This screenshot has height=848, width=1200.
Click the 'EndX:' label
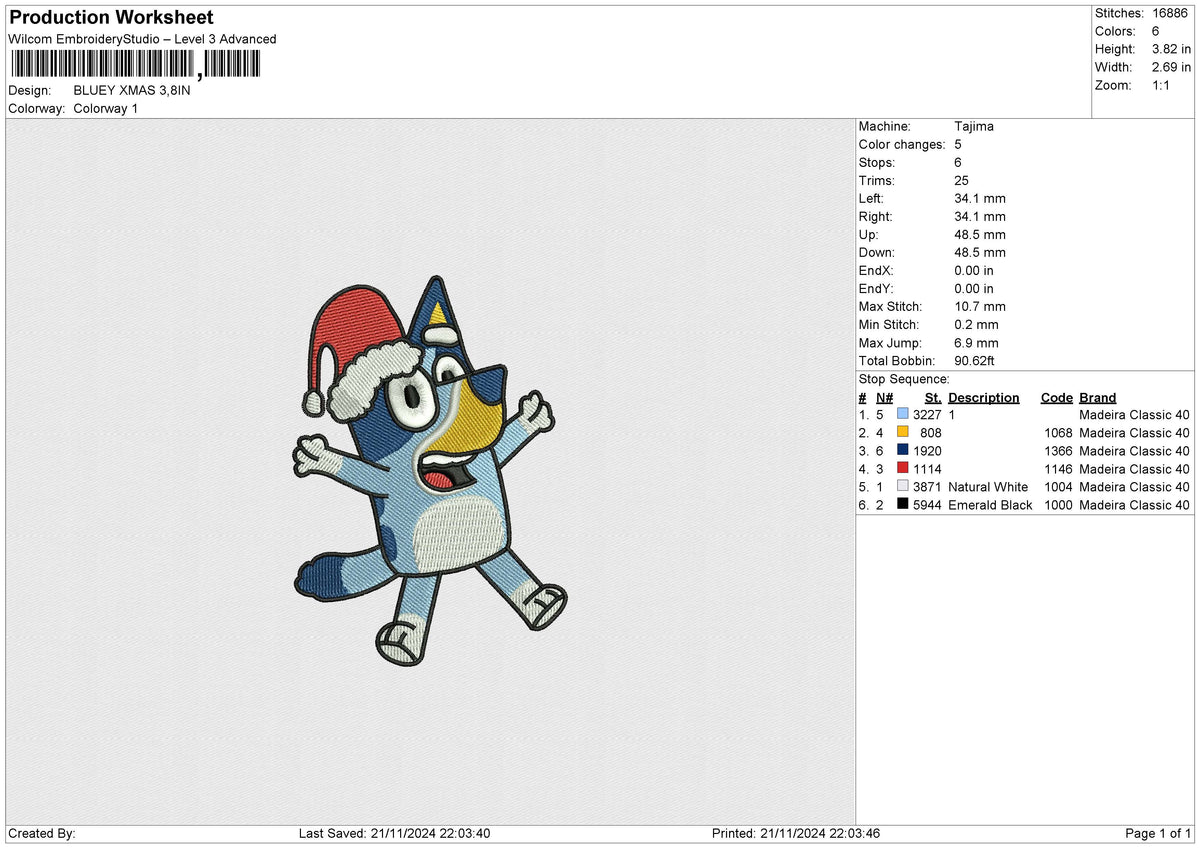tap(876, 270)
